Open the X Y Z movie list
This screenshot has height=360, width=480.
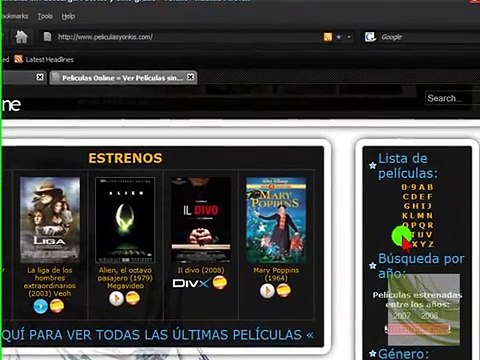click(x=423, y=244)
